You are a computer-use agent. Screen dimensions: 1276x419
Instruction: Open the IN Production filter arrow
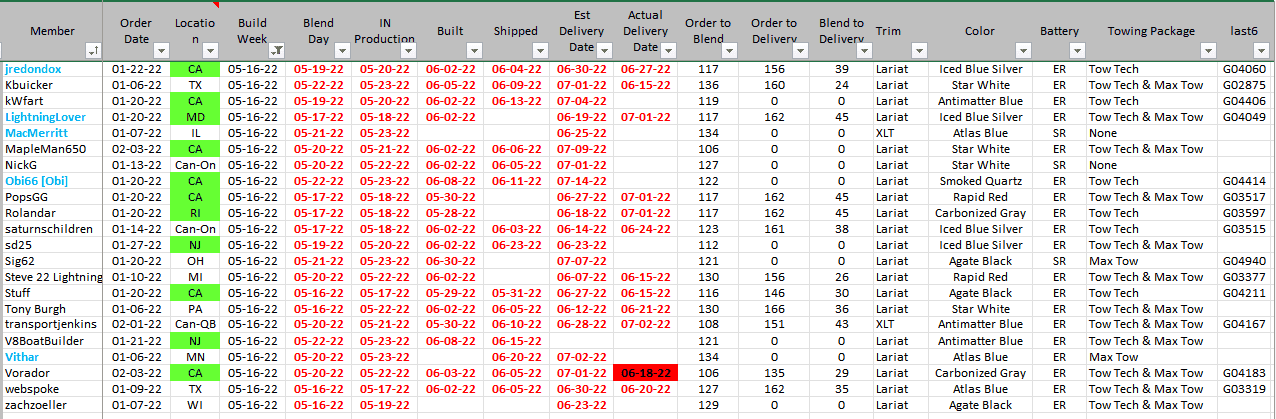pos(407,50)
